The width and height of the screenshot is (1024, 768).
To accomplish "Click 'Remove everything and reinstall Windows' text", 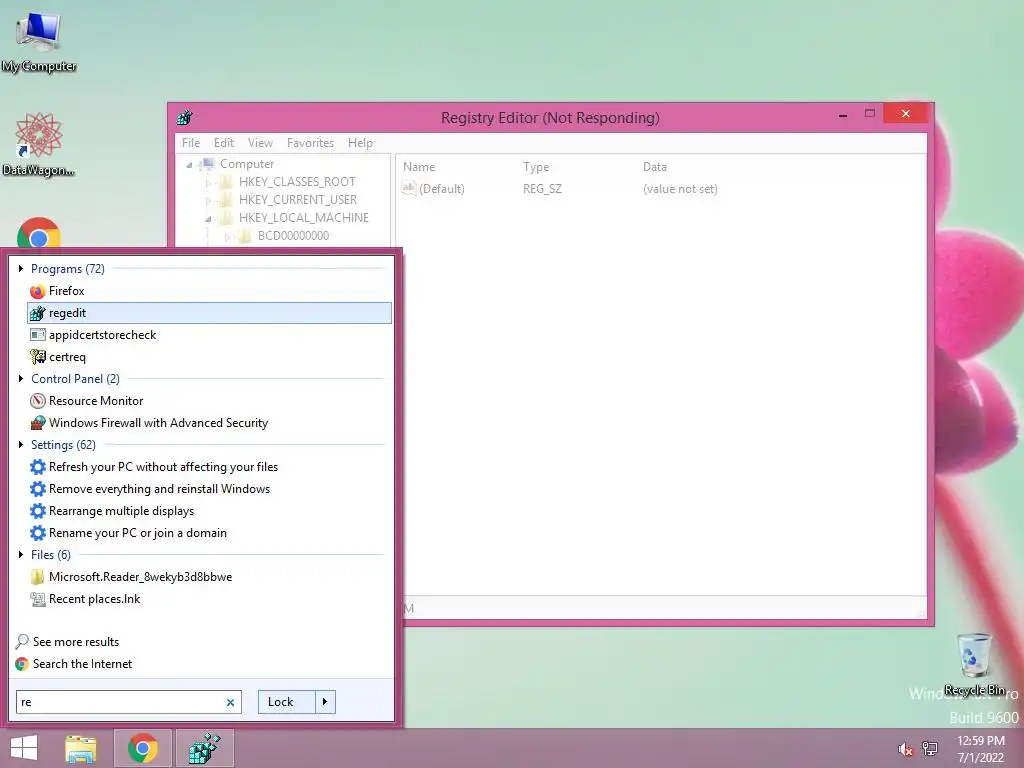I will 159,489.
